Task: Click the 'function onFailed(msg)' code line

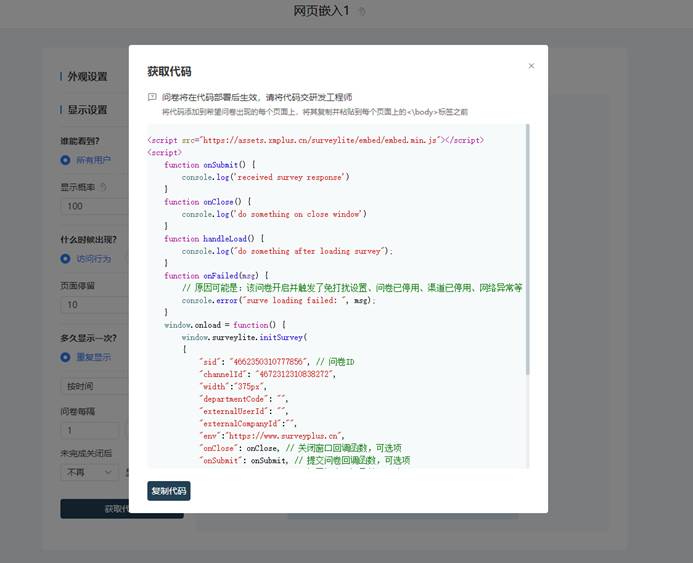Action: pyautogui.click(x=217, y=276)
